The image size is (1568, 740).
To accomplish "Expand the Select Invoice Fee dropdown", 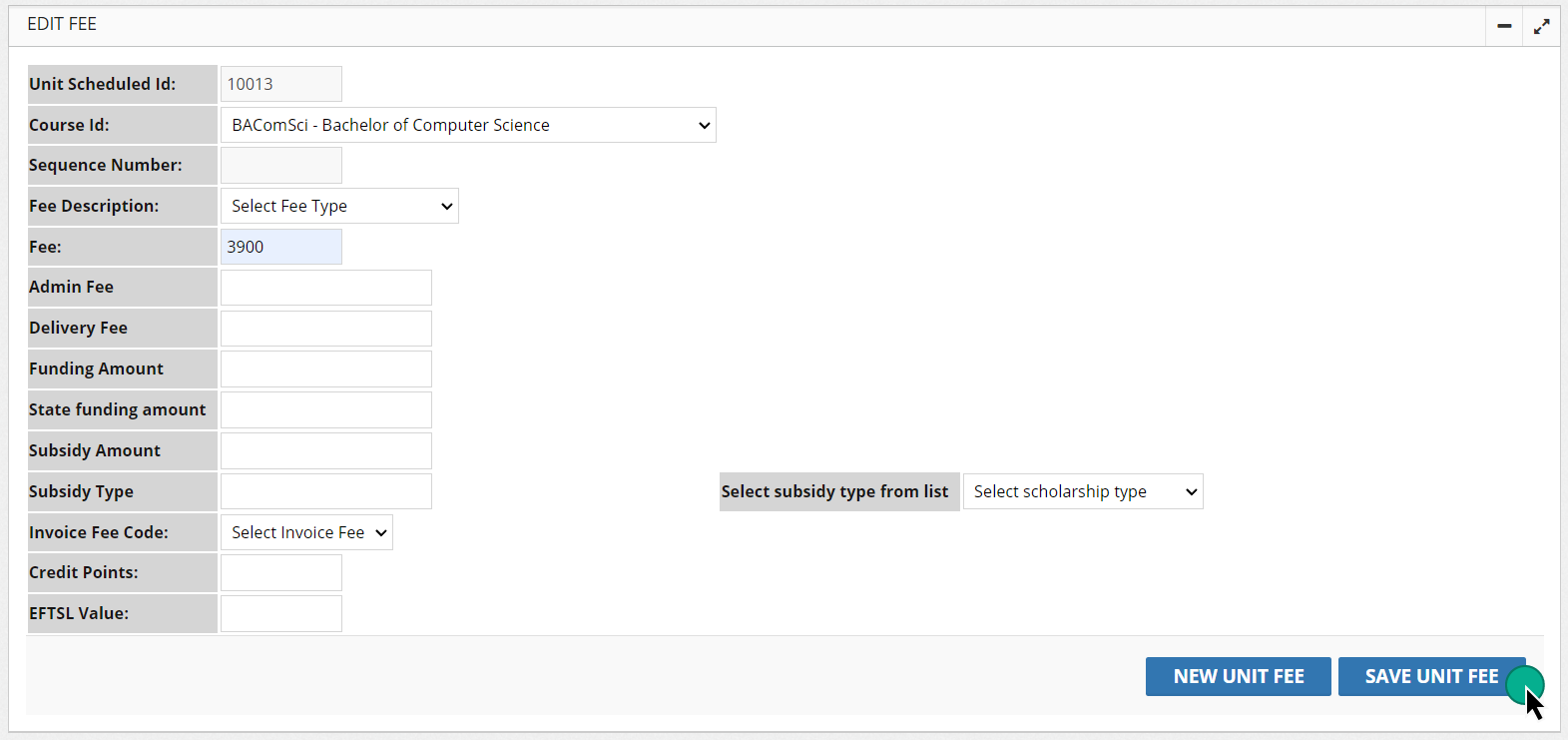I will [306, 532].
